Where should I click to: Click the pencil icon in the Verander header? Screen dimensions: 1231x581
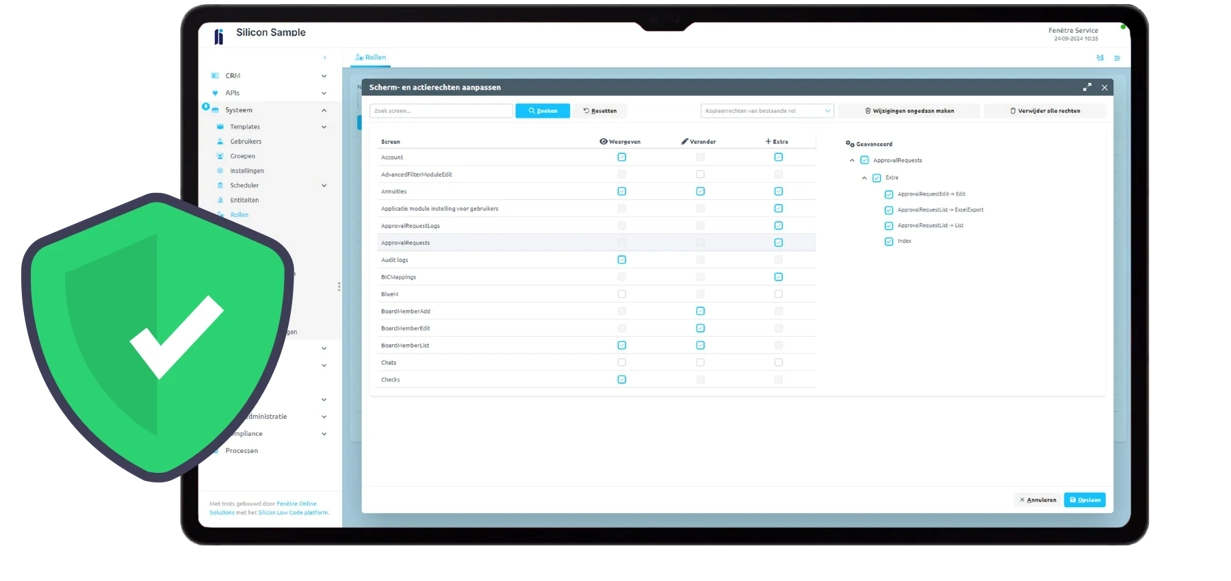click(684, 142)
